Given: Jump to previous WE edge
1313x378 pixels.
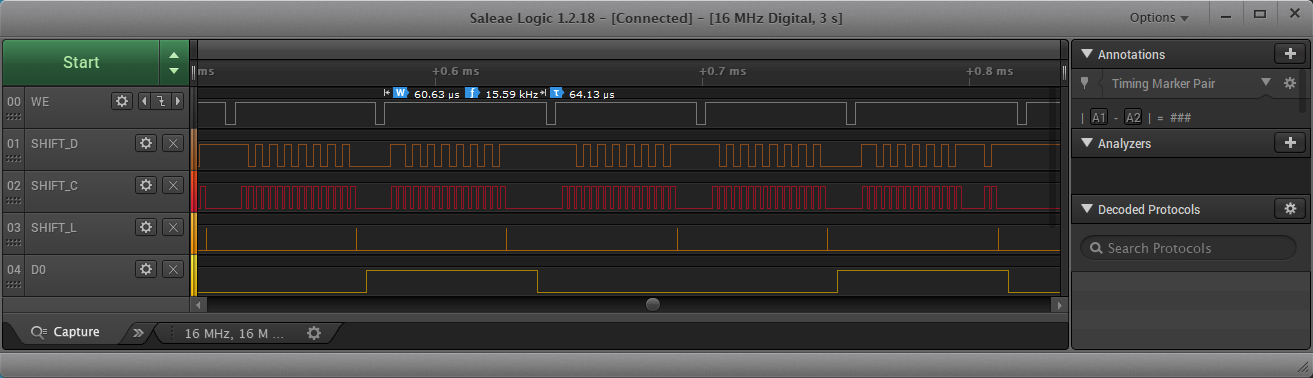Looking at the screenshot, I should point(143,101).
